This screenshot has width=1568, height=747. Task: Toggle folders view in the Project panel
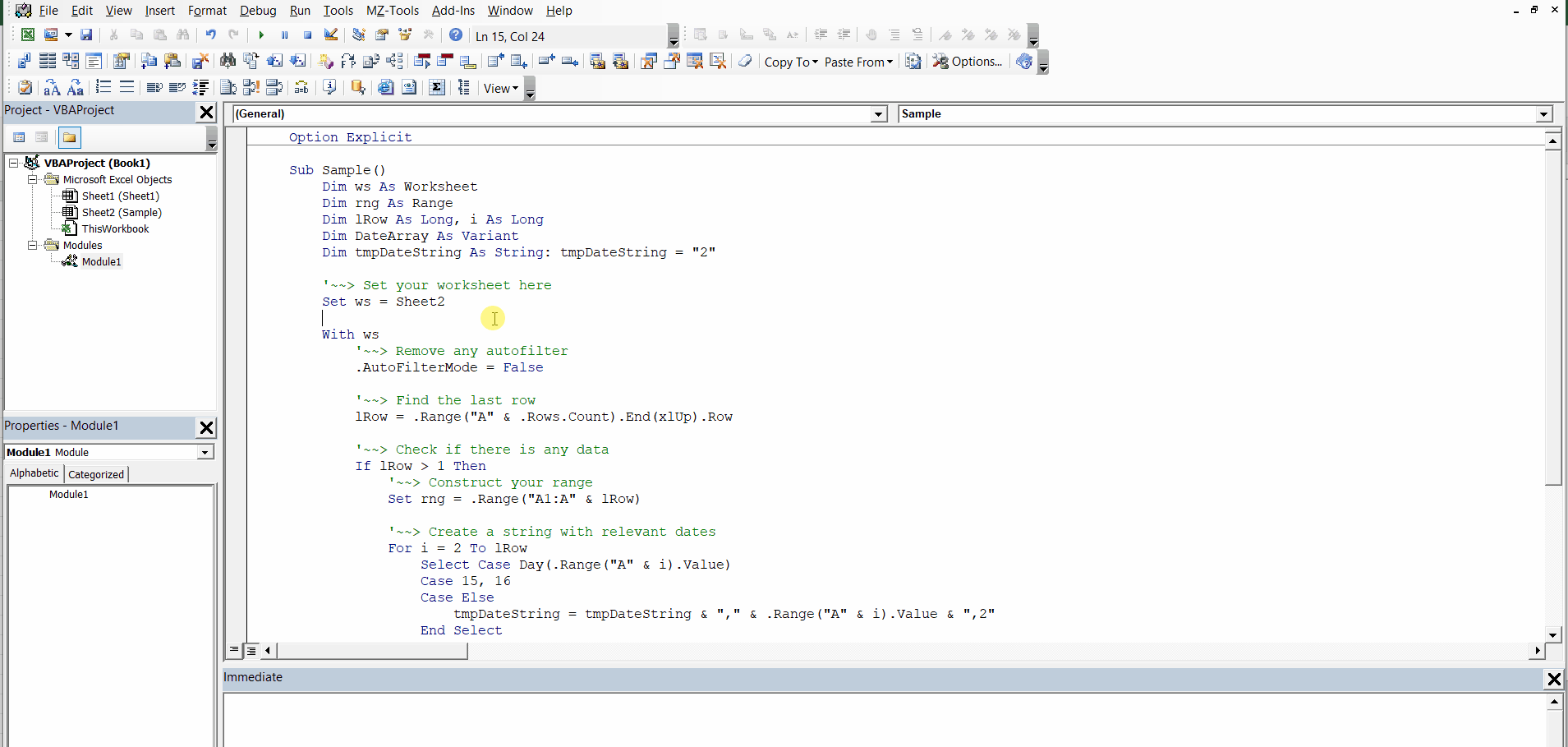tap(70, 137)
